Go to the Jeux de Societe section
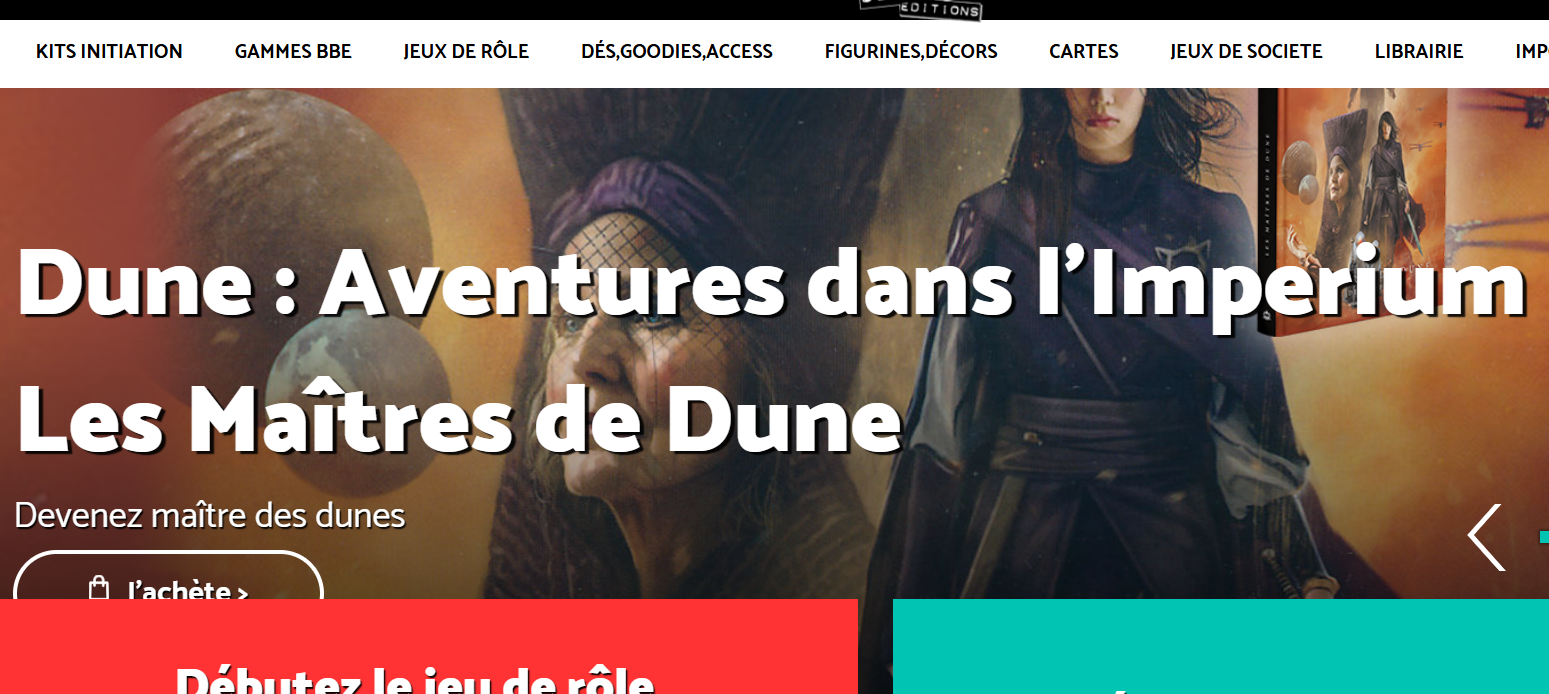Image resolution: width=1549 pixels, height=694 pixels. (x=1246, y=51)
